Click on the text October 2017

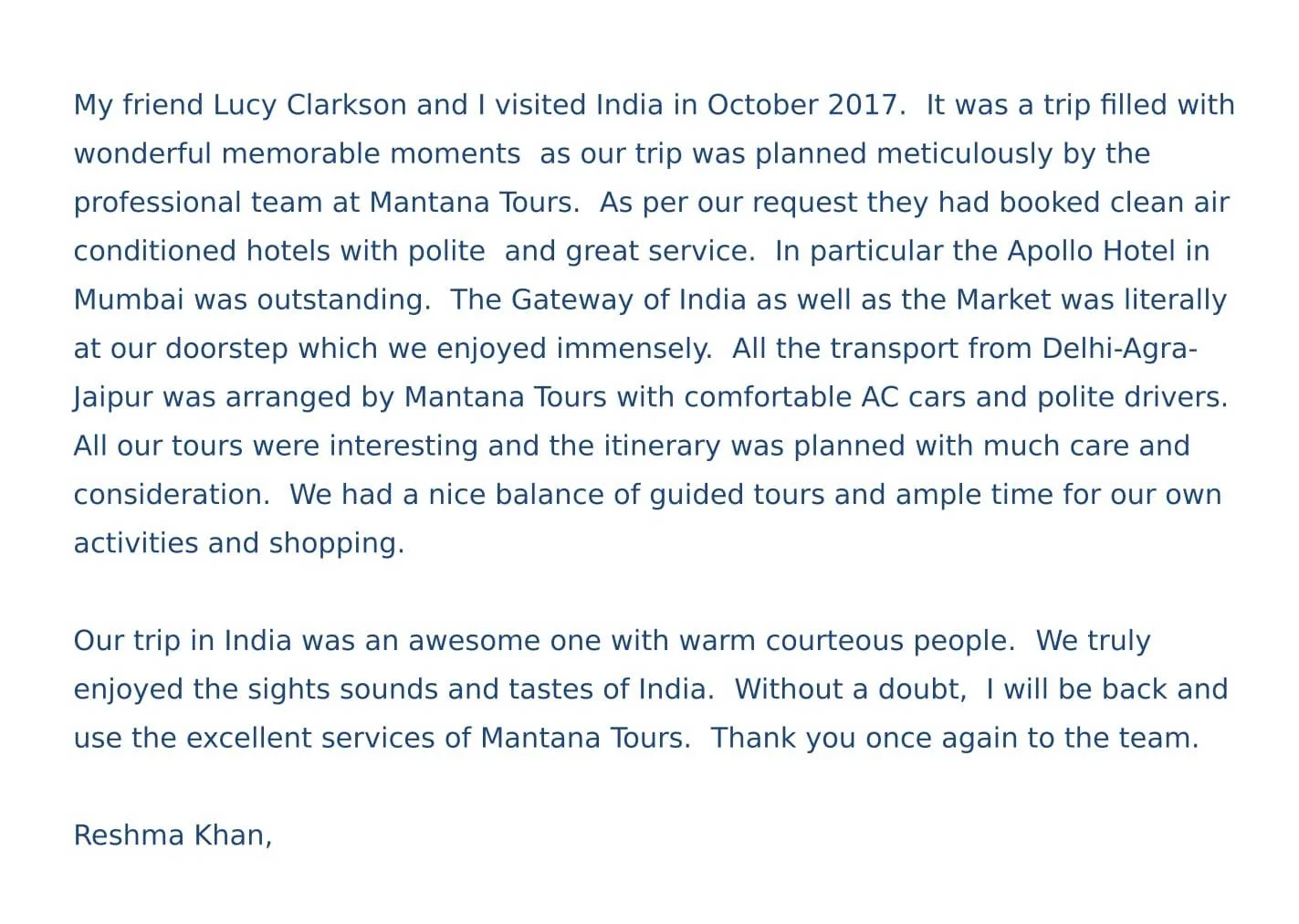coord(801,105)
